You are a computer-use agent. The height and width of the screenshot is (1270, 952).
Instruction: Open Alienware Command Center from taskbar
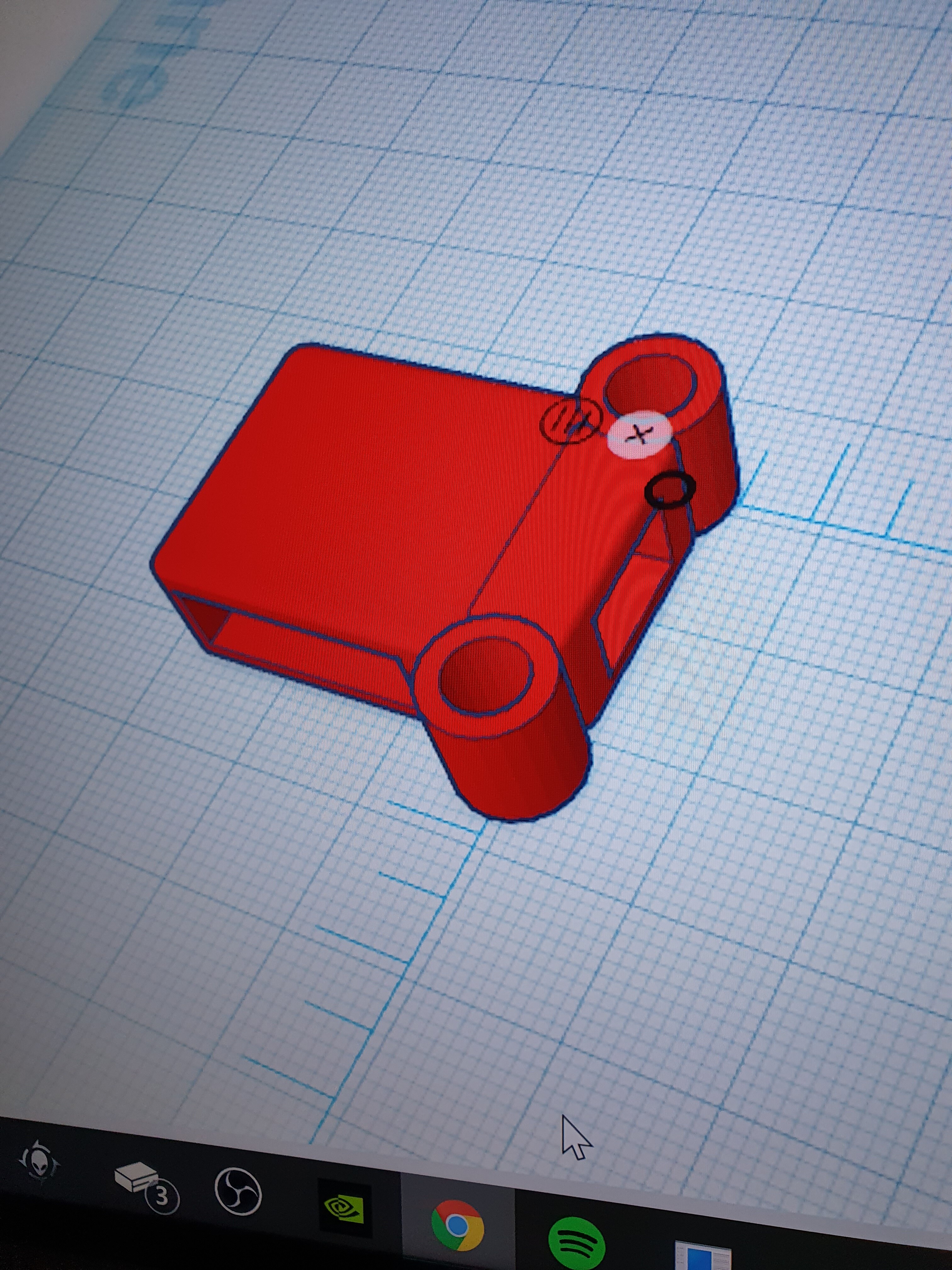tap(39, 1160)
